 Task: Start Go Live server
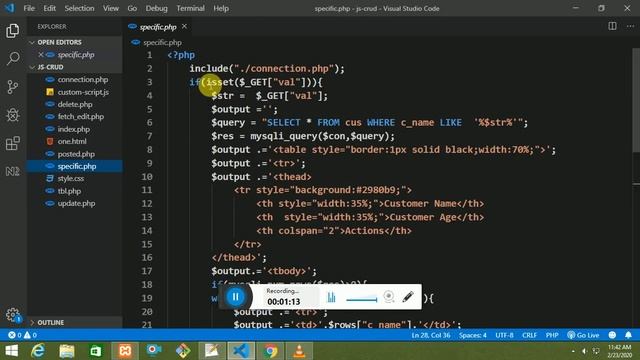pos(583,335)
